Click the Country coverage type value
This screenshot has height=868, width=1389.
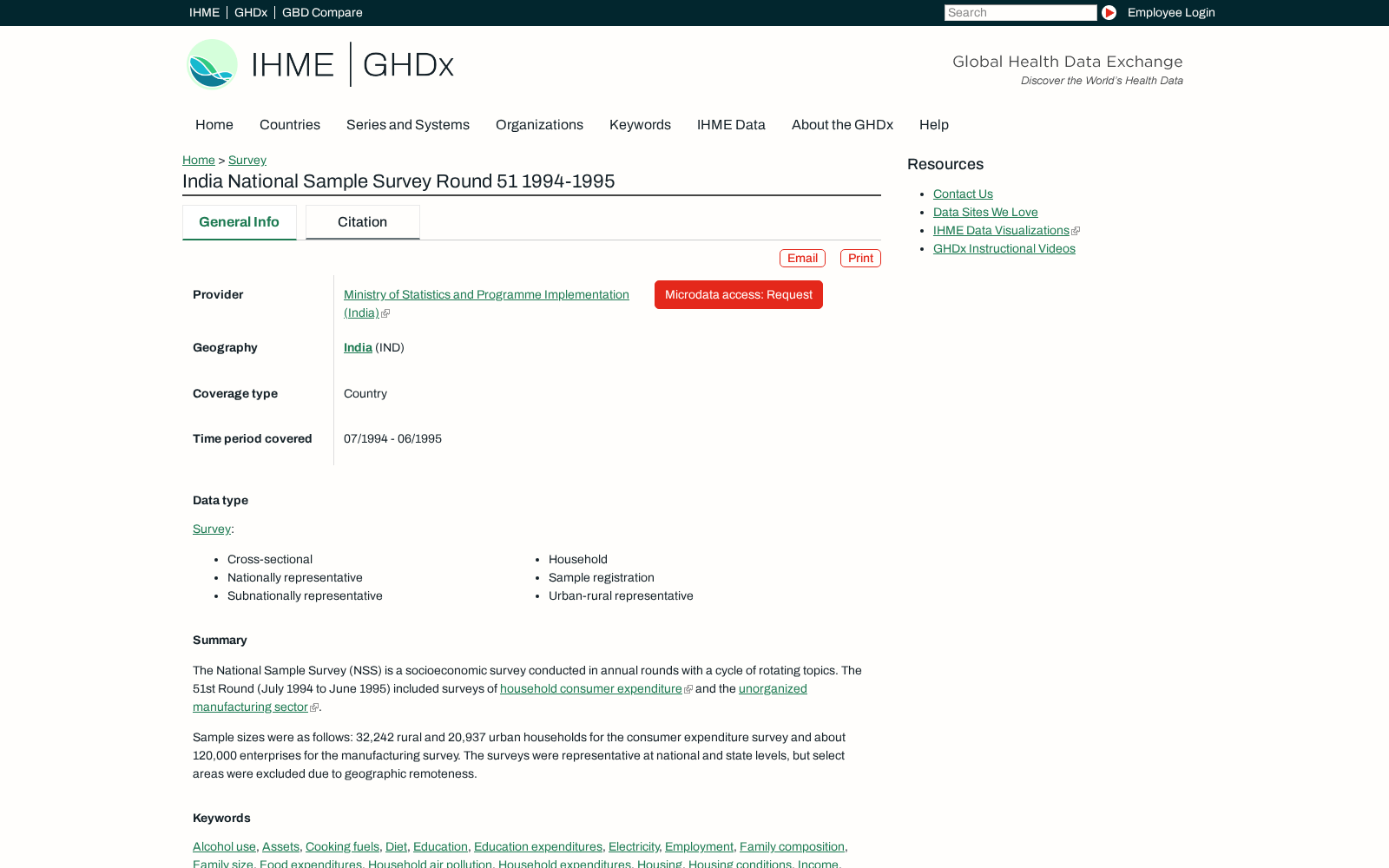[365, 393]
